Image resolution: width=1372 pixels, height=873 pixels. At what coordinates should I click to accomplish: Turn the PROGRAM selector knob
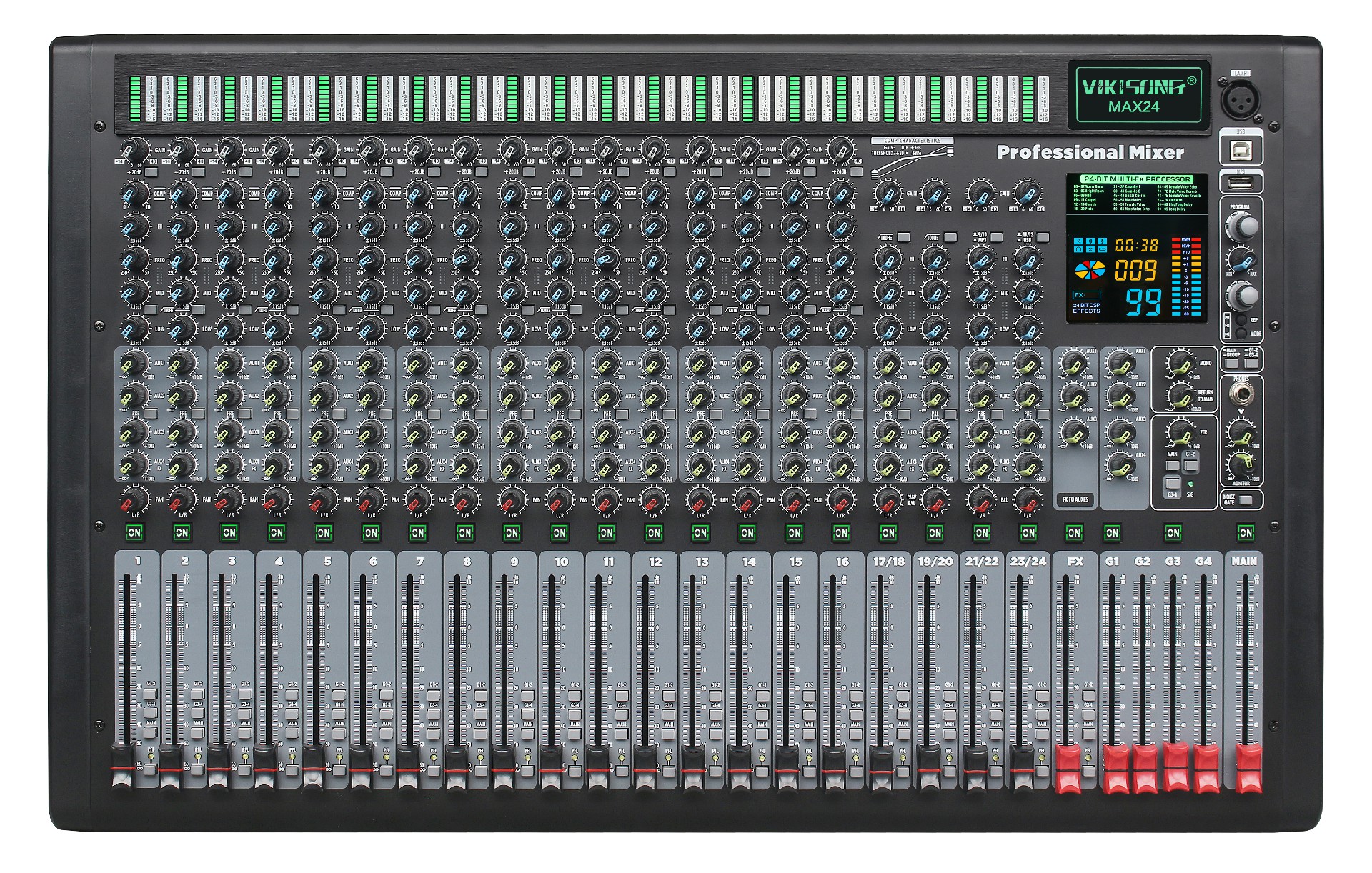(1243, 226)
